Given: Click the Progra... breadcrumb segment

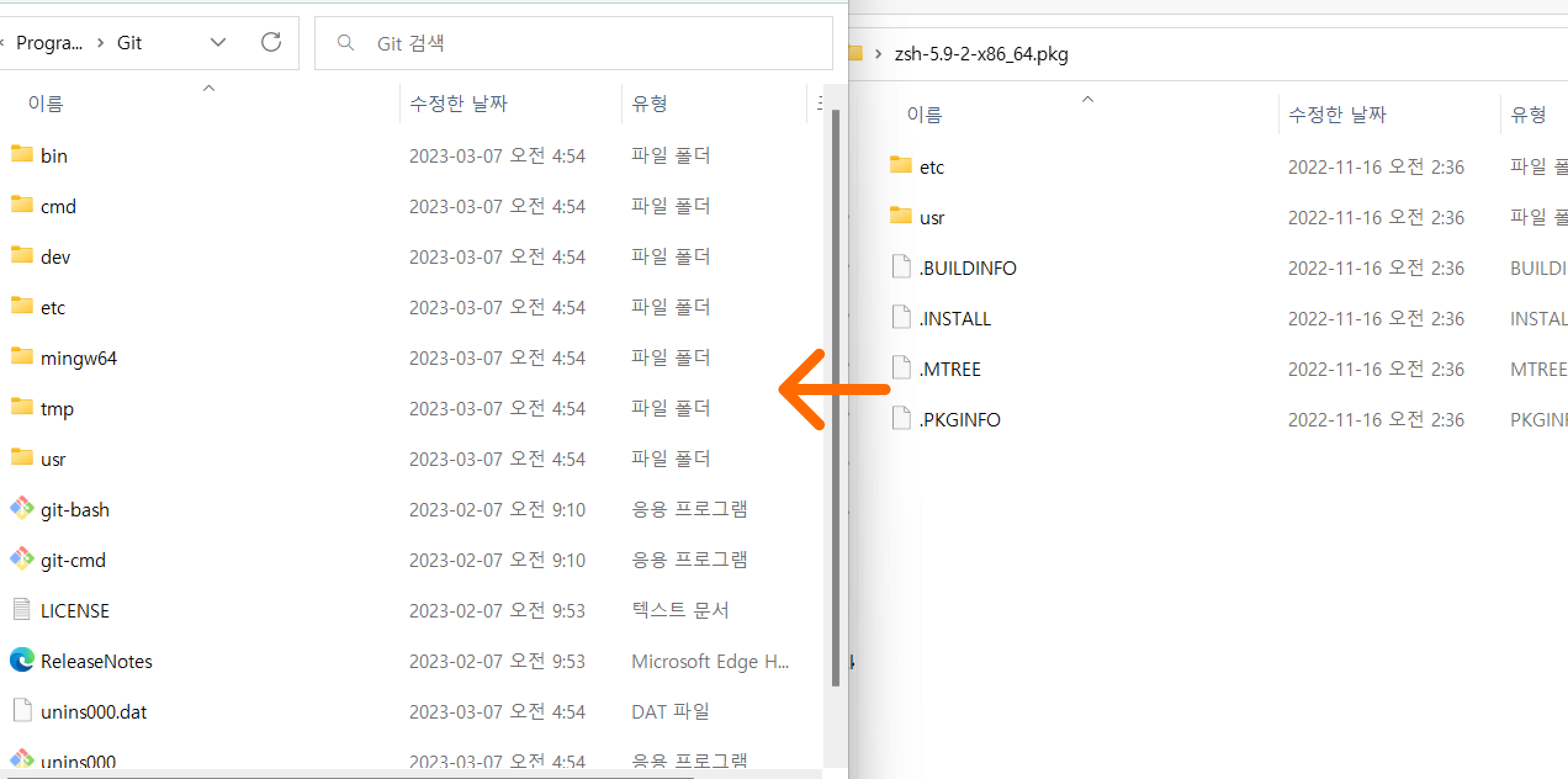Looking at the screenshot, I should [x=49, y=43].
